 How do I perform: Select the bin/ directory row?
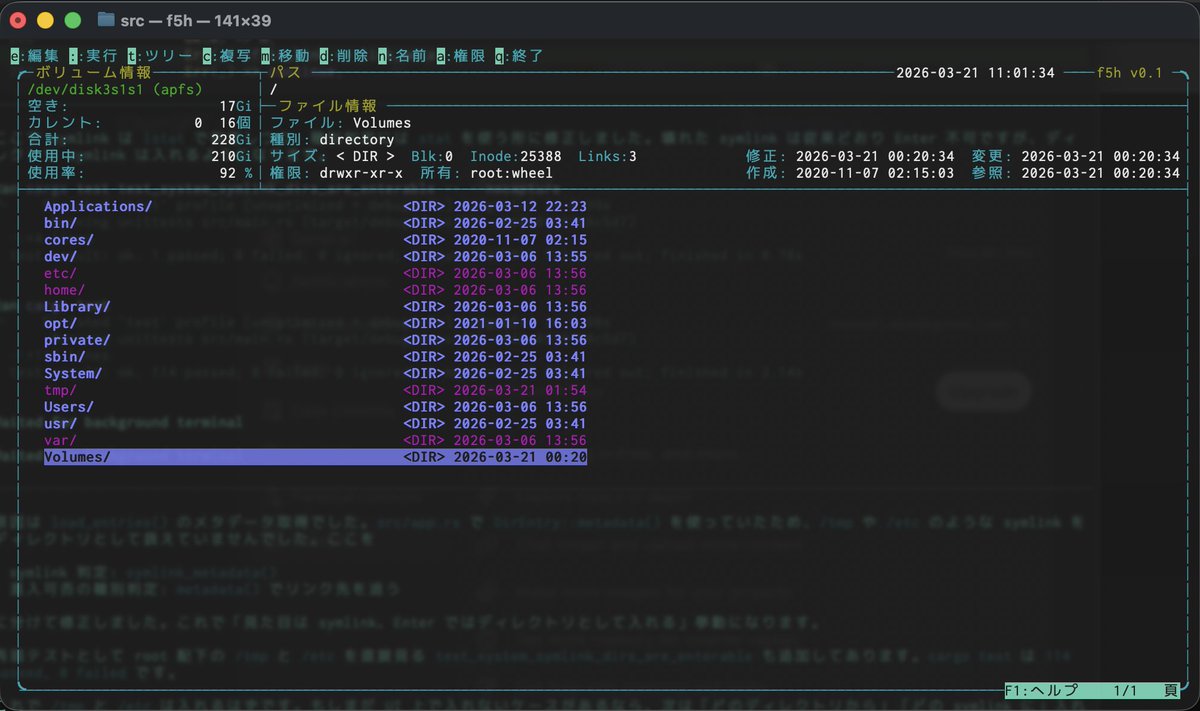tap(315, 223)
